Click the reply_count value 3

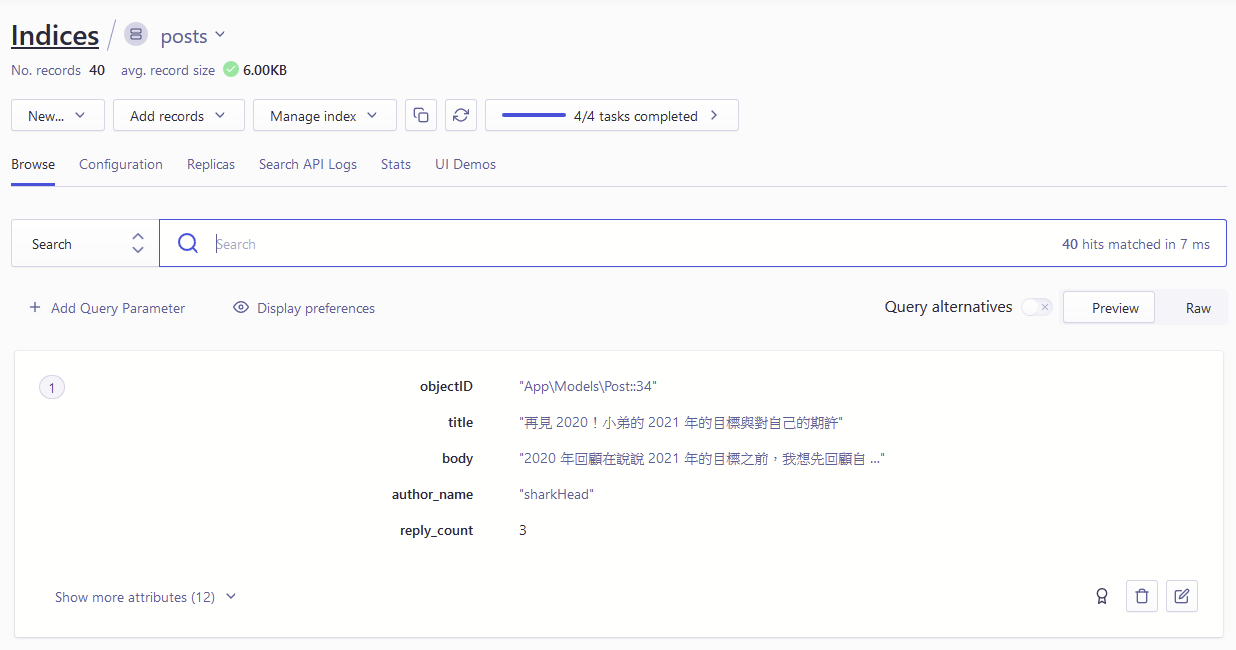pyautogui.click(x=523, y=531)
